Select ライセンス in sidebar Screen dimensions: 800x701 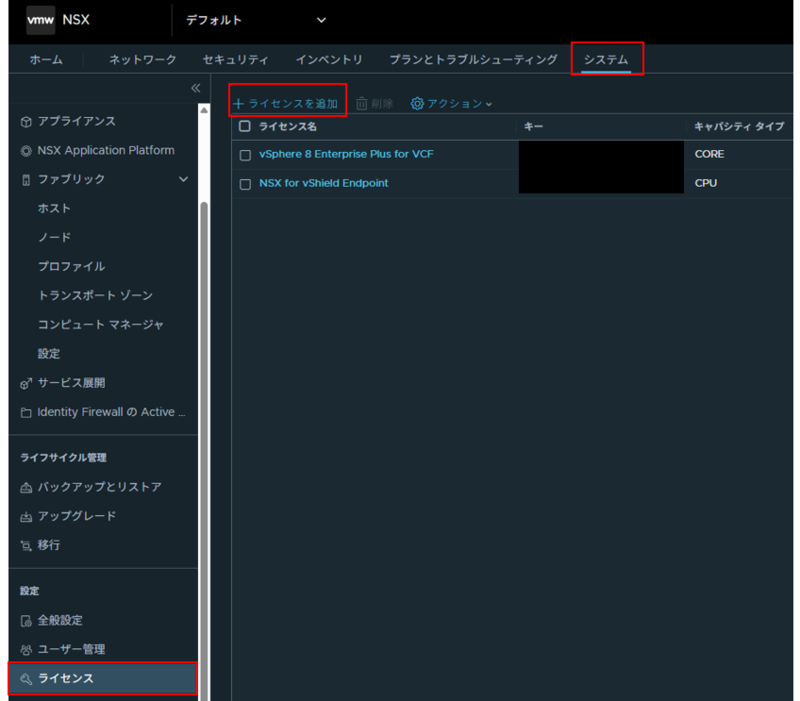point(104,679)
